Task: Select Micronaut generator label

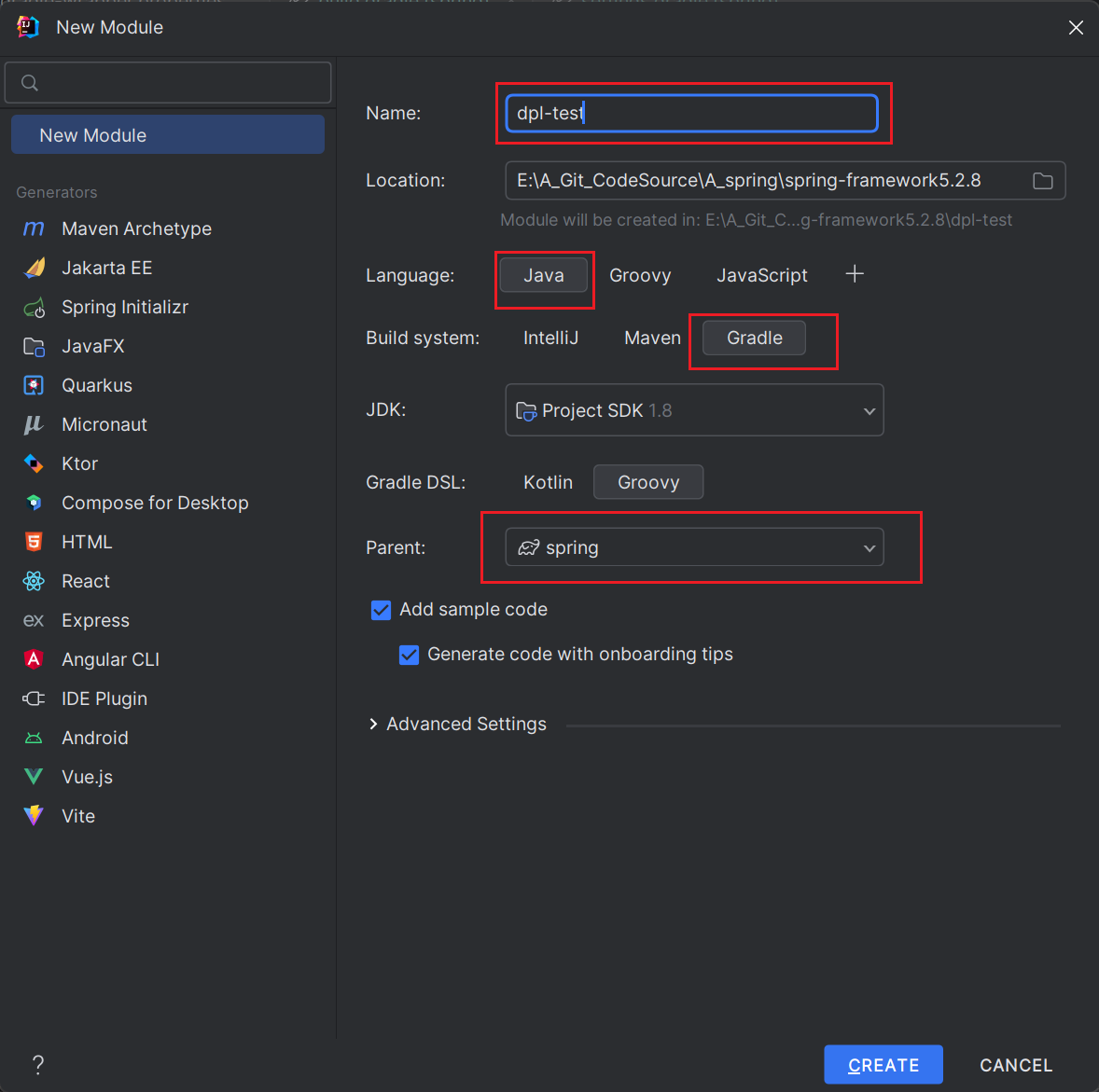Action: (104, 425)
